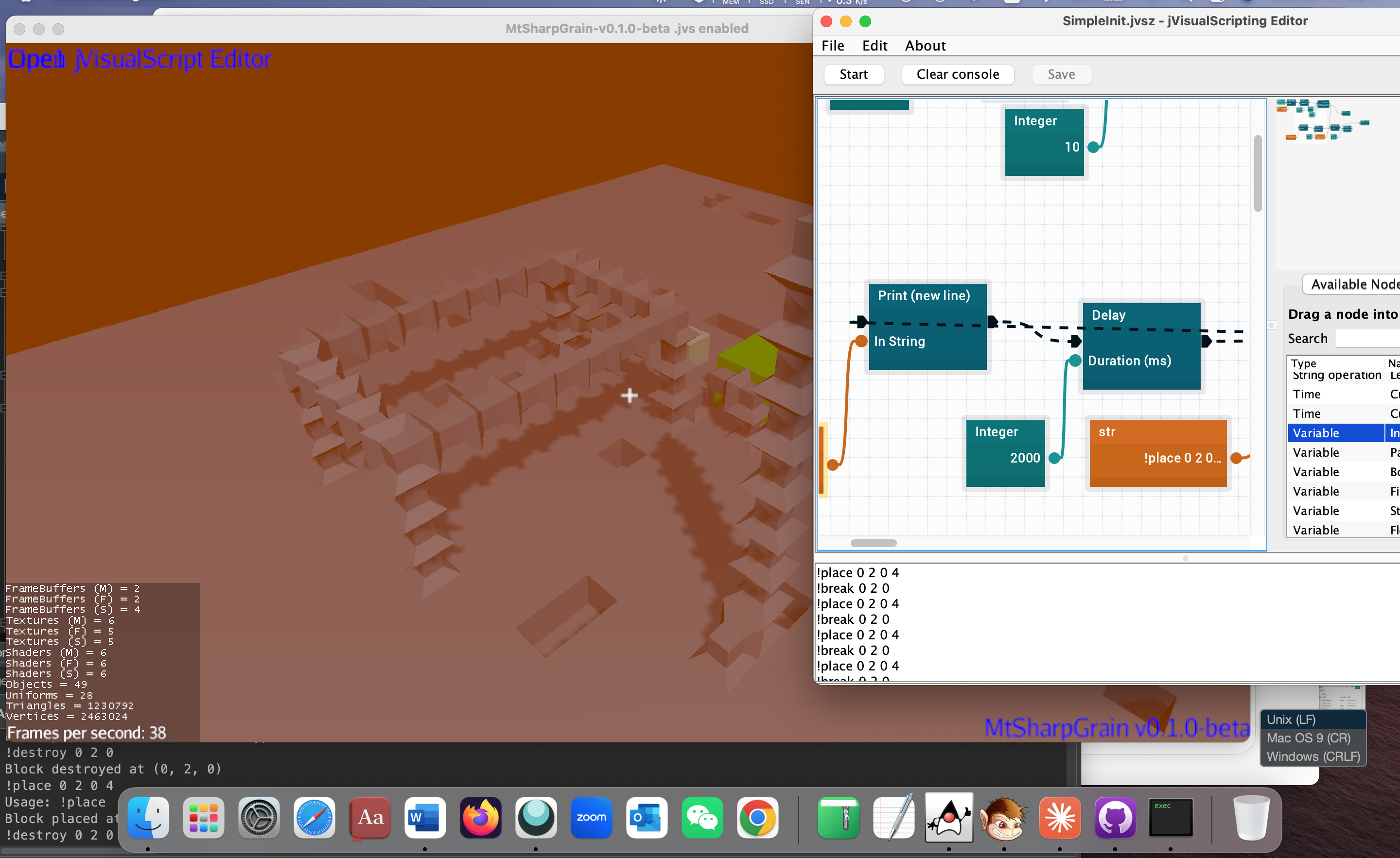Open the Edit menu
Screen dimensions: 1400x858
click(x=875, y=46)
